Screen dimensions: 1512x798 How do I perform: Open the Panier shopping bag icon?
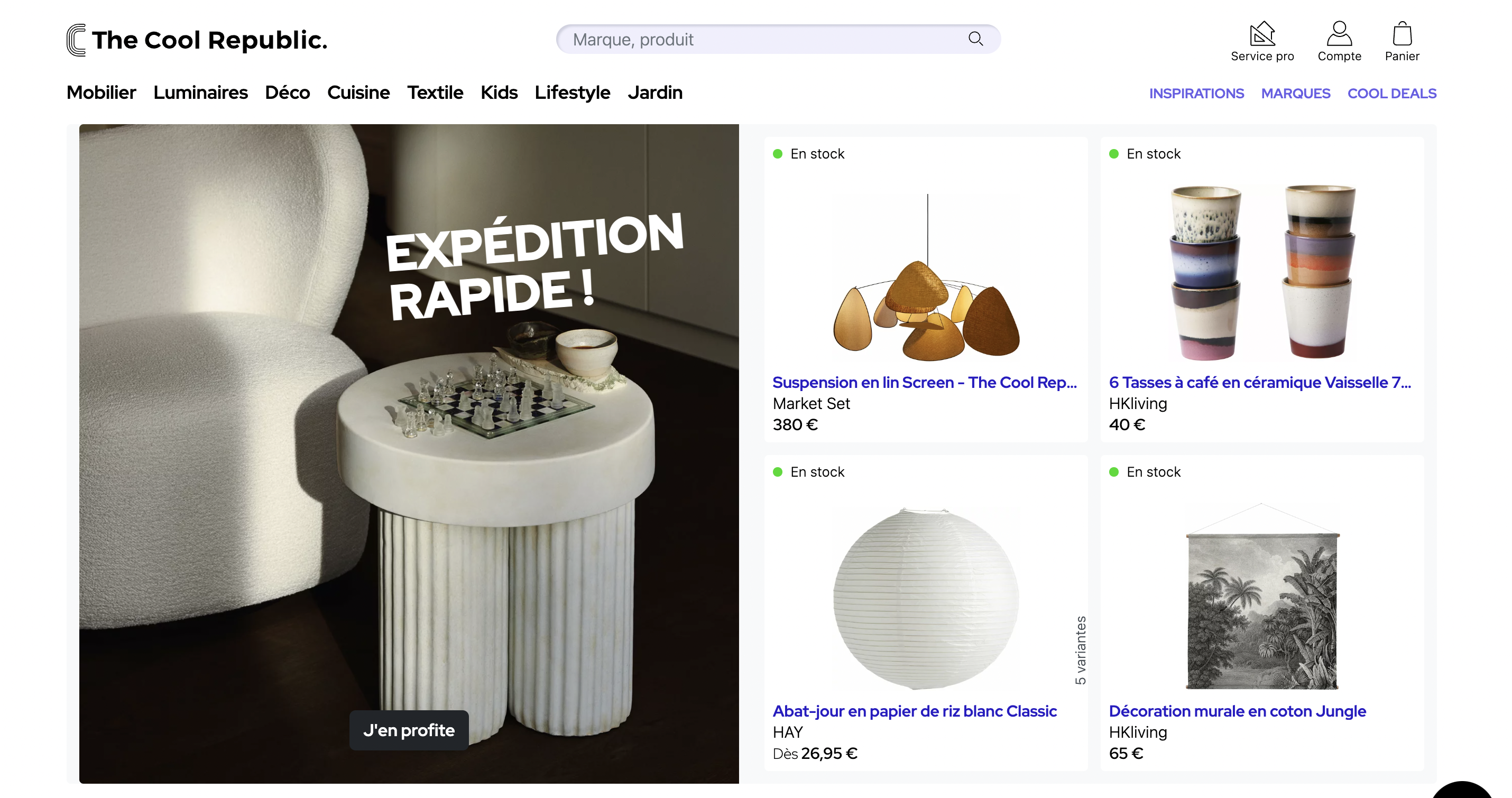tap(1402, 33)
